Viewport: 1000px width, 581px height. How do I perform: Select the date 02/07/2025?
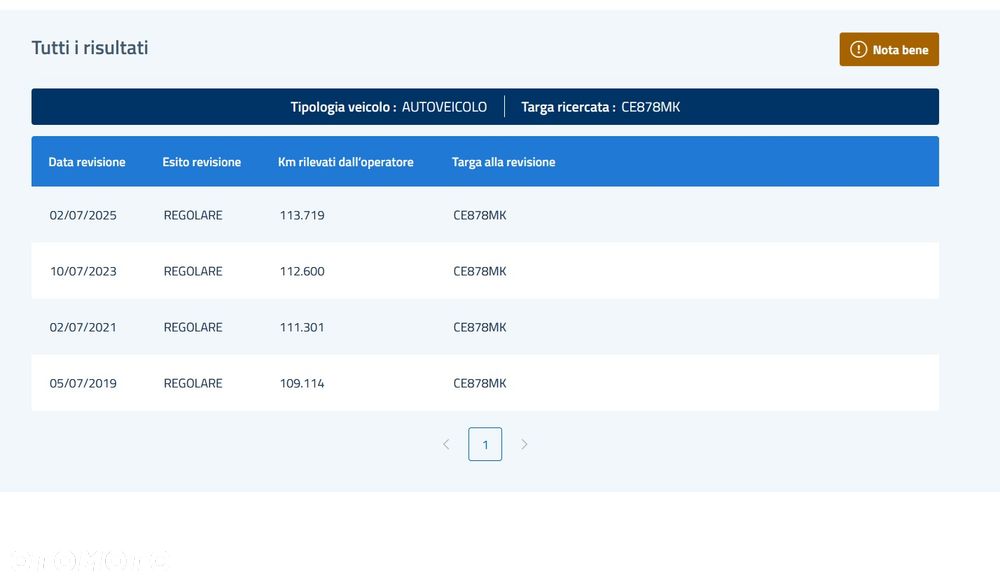83,215
